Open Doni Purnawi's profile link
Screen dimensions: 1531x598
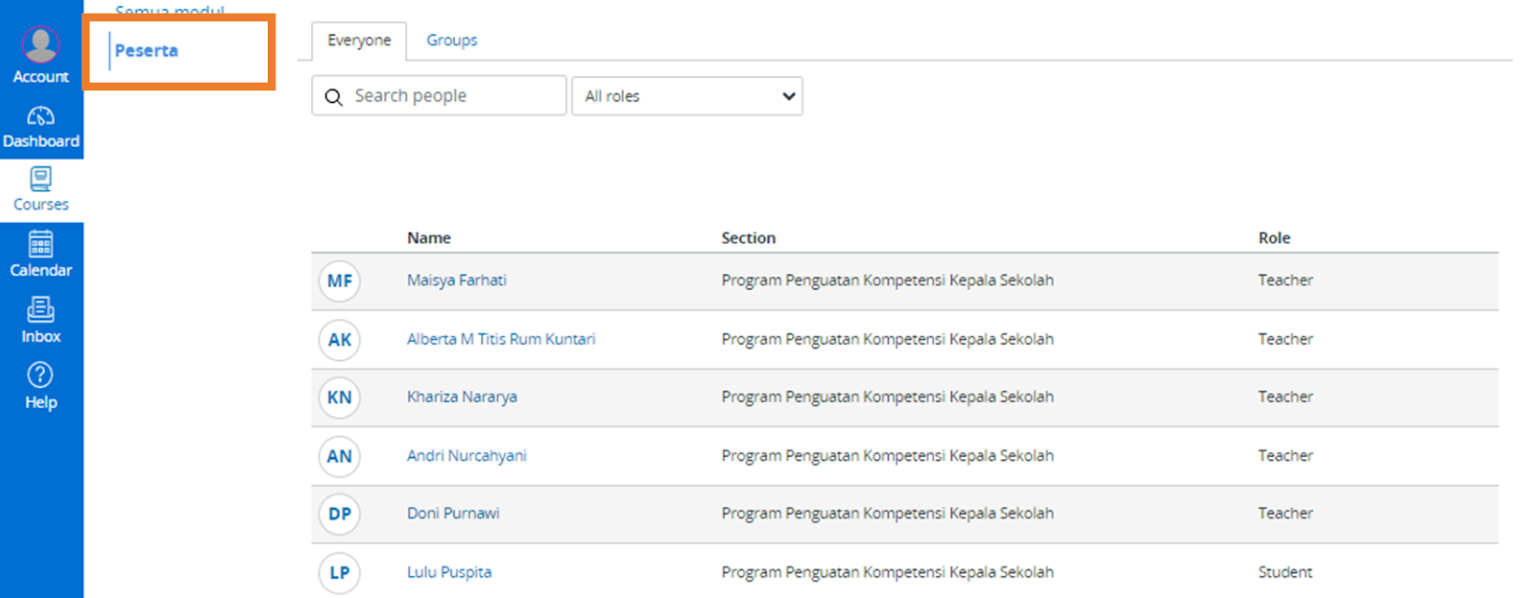click(453, 513)
